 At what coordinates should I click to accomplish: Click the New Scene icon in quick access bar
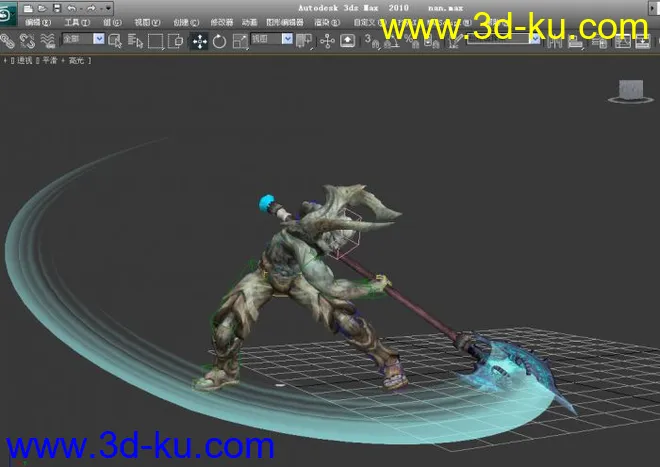click(28, 8)
